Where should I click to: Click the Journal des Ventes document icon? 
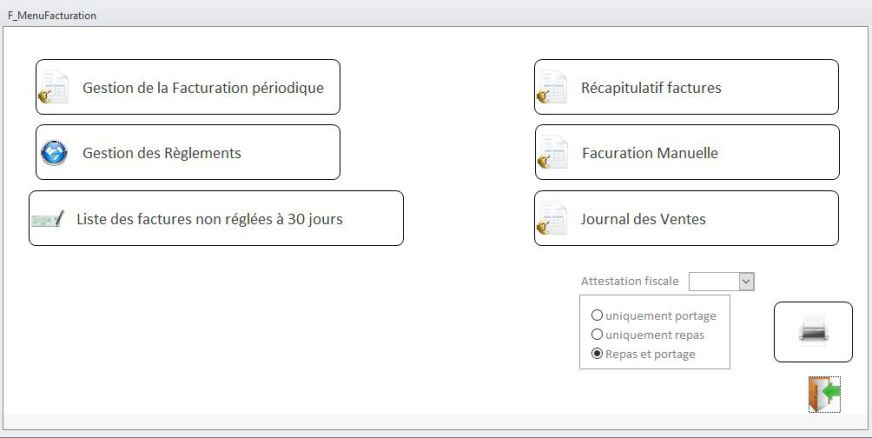coord(552,219)
